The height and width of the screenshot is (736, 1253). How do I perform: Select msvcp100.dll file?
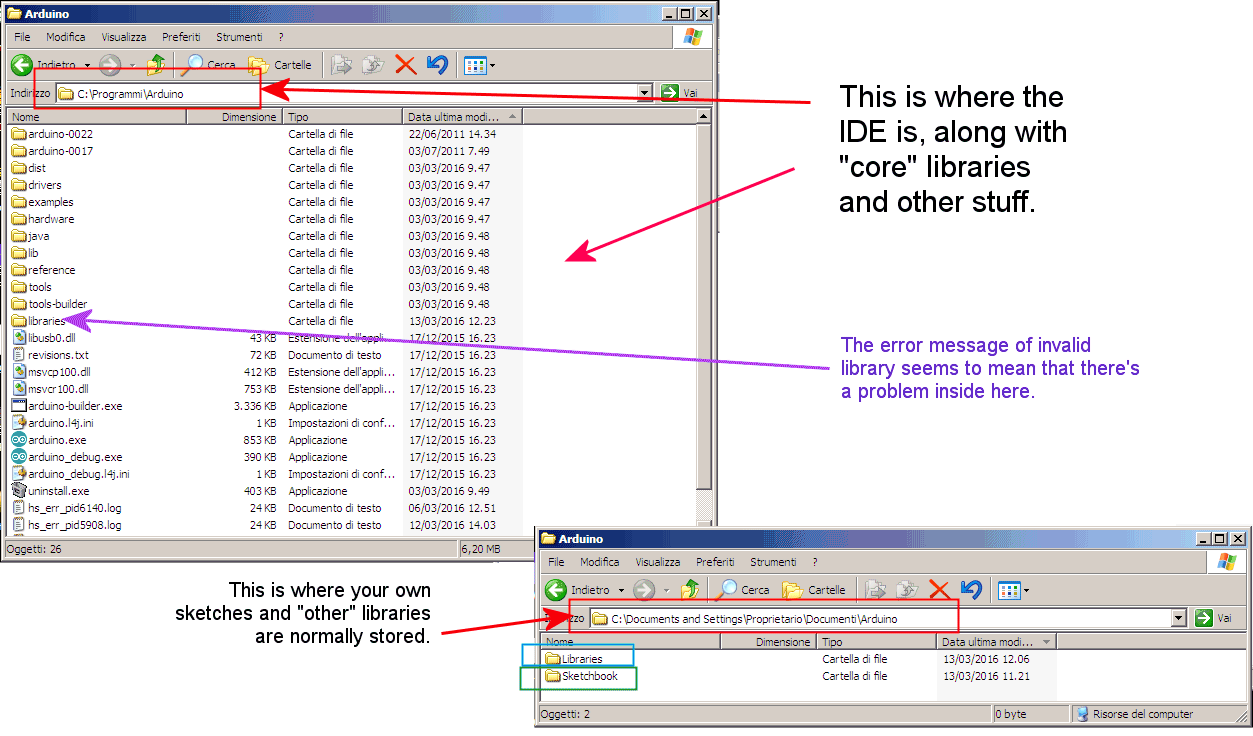(50, 372)
